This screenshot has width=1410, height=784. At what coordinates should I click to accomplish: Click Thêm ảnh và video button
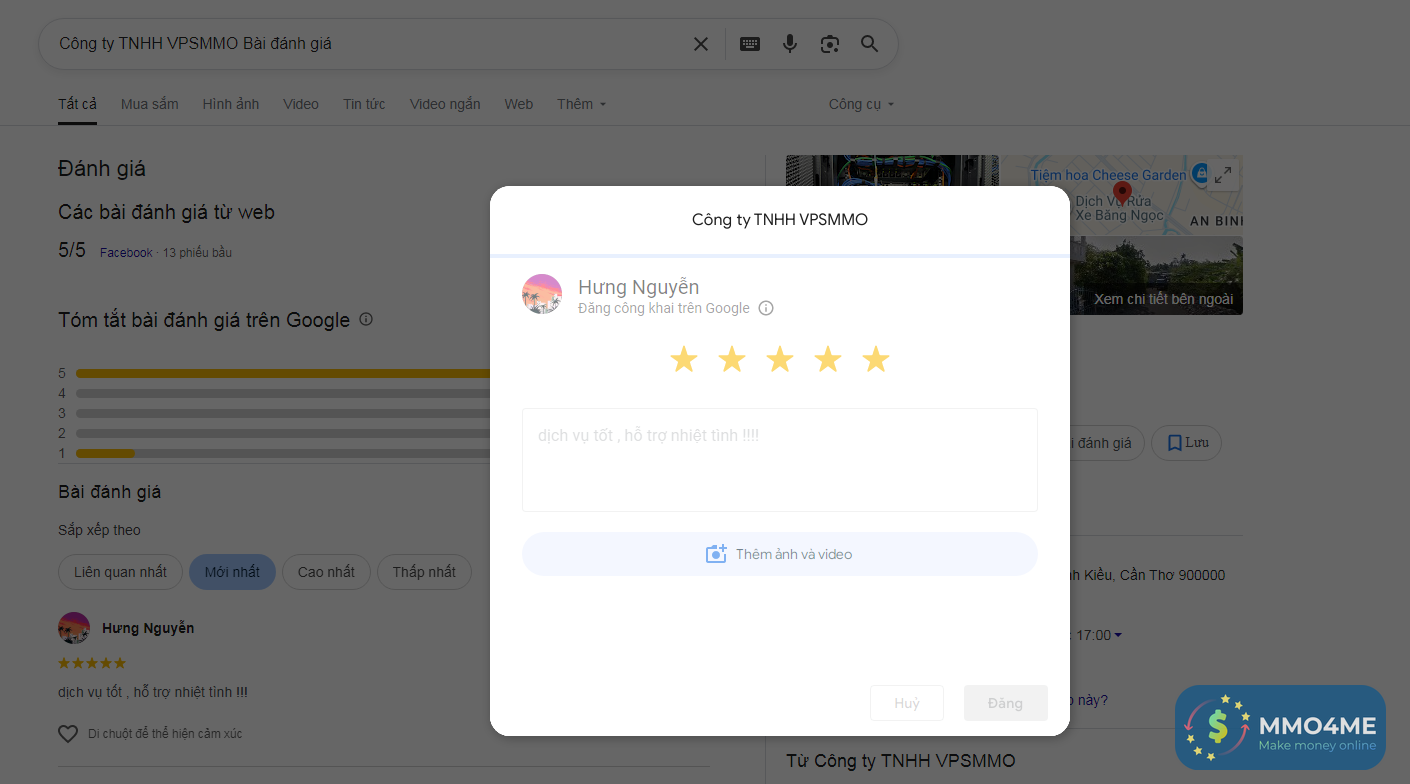(x=780, y=554)
